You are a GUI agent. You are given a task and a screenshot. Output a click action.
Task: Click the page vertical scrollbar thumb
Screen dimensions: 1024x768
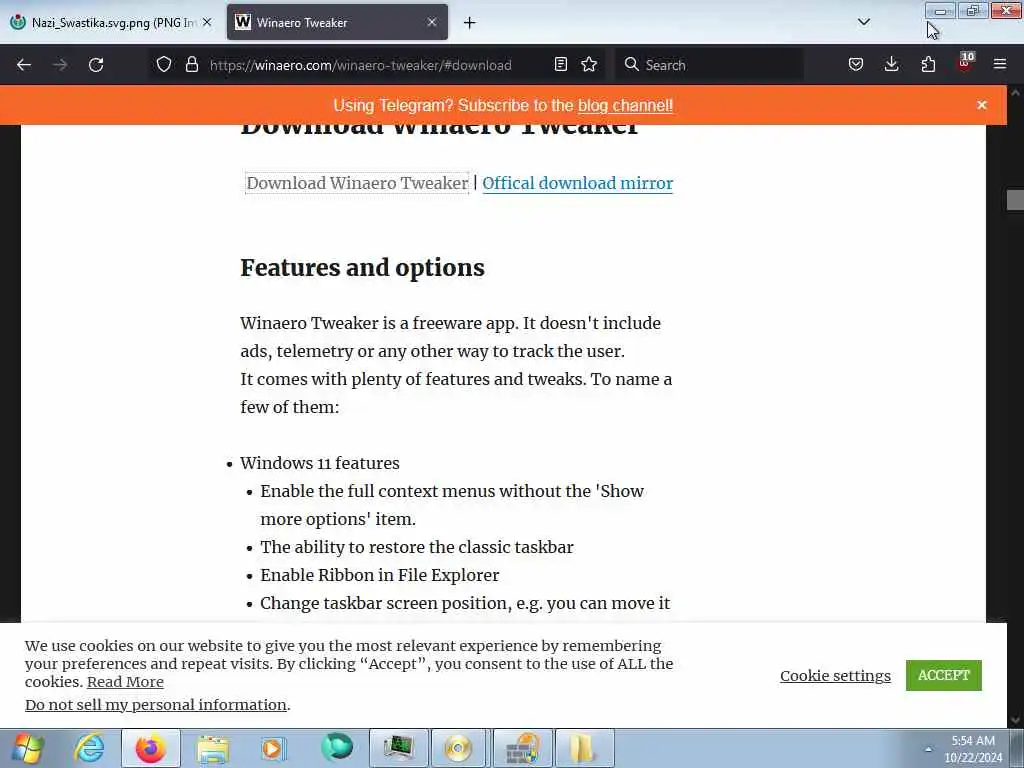coord(1015,200)
